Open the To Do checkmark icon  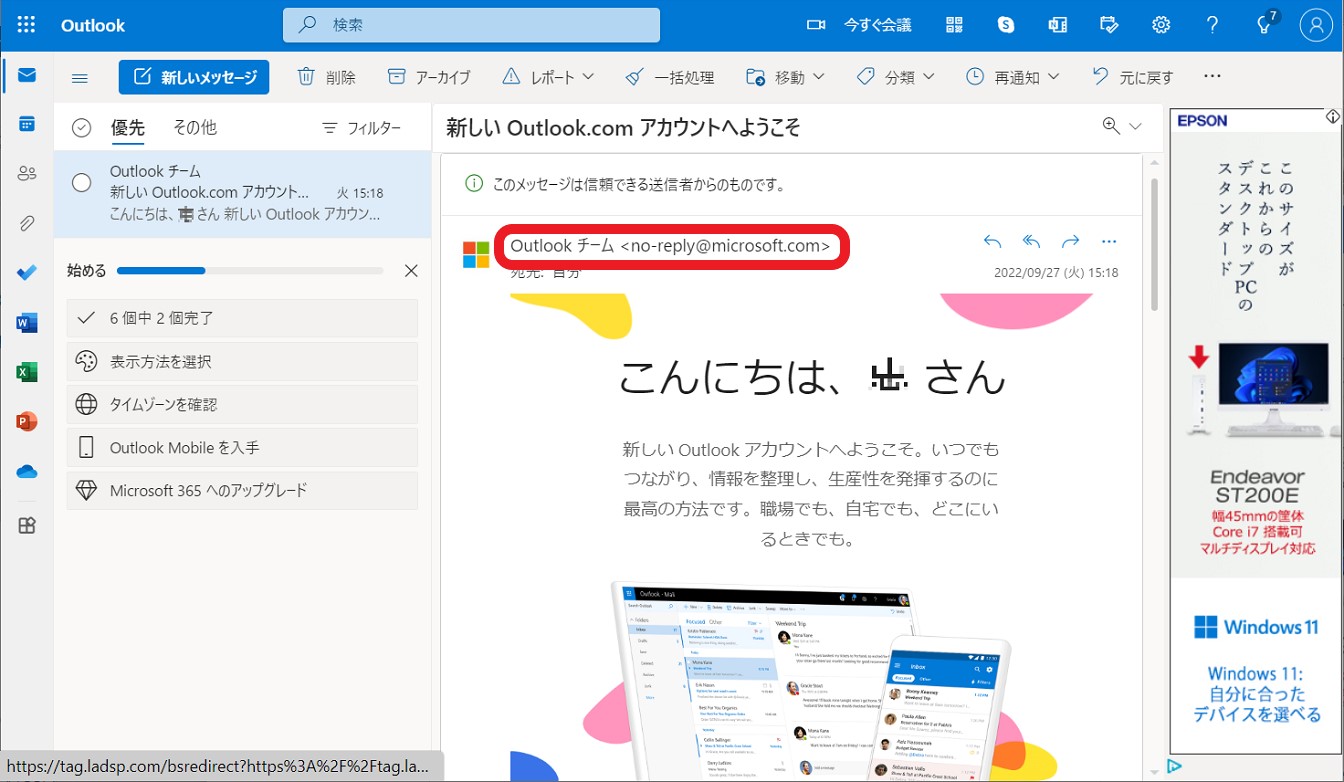pyautogui.click(x=27, y=272)
